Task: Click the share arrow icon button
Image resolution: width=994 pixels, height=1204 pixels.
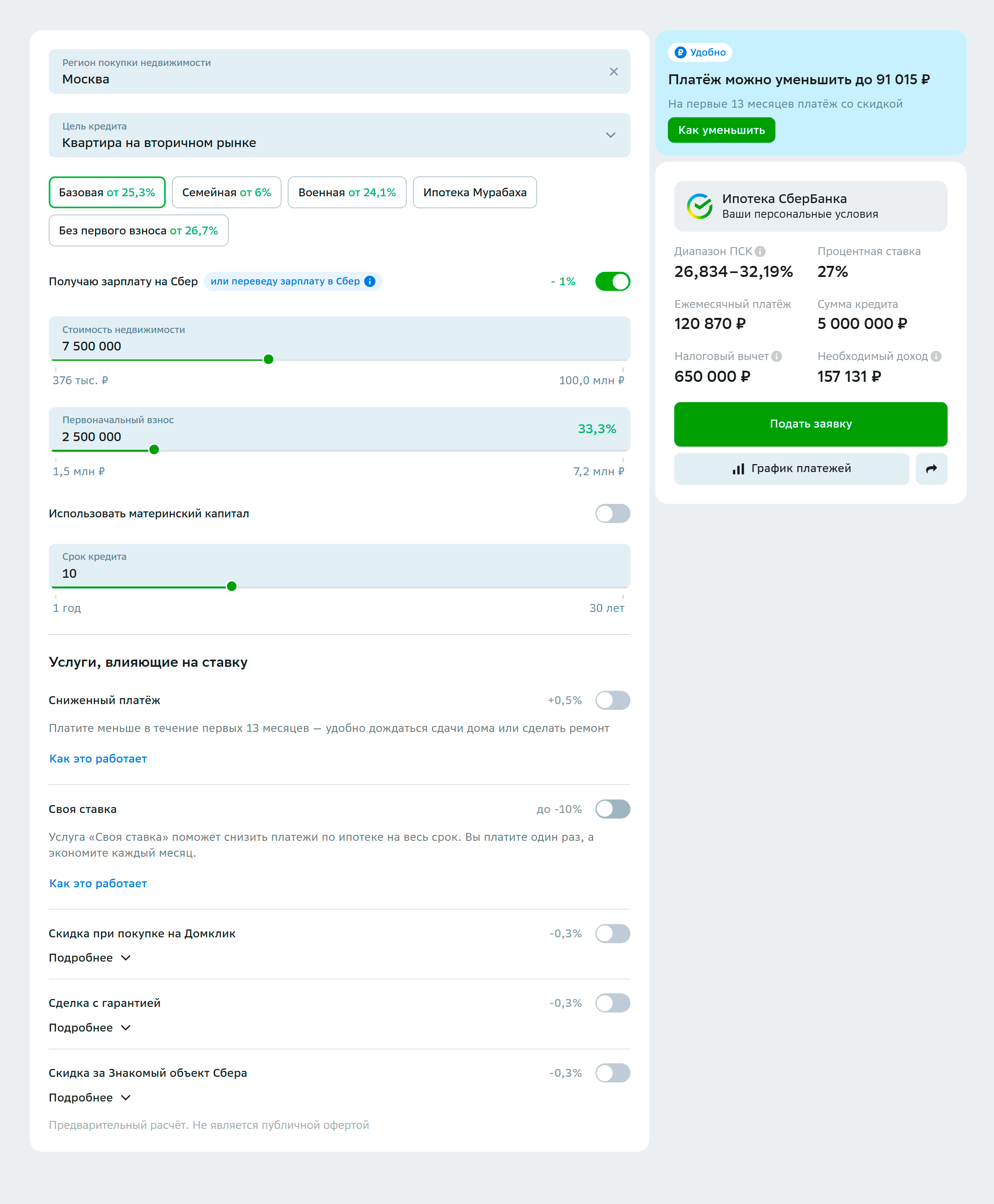Action: click(931, 468)
